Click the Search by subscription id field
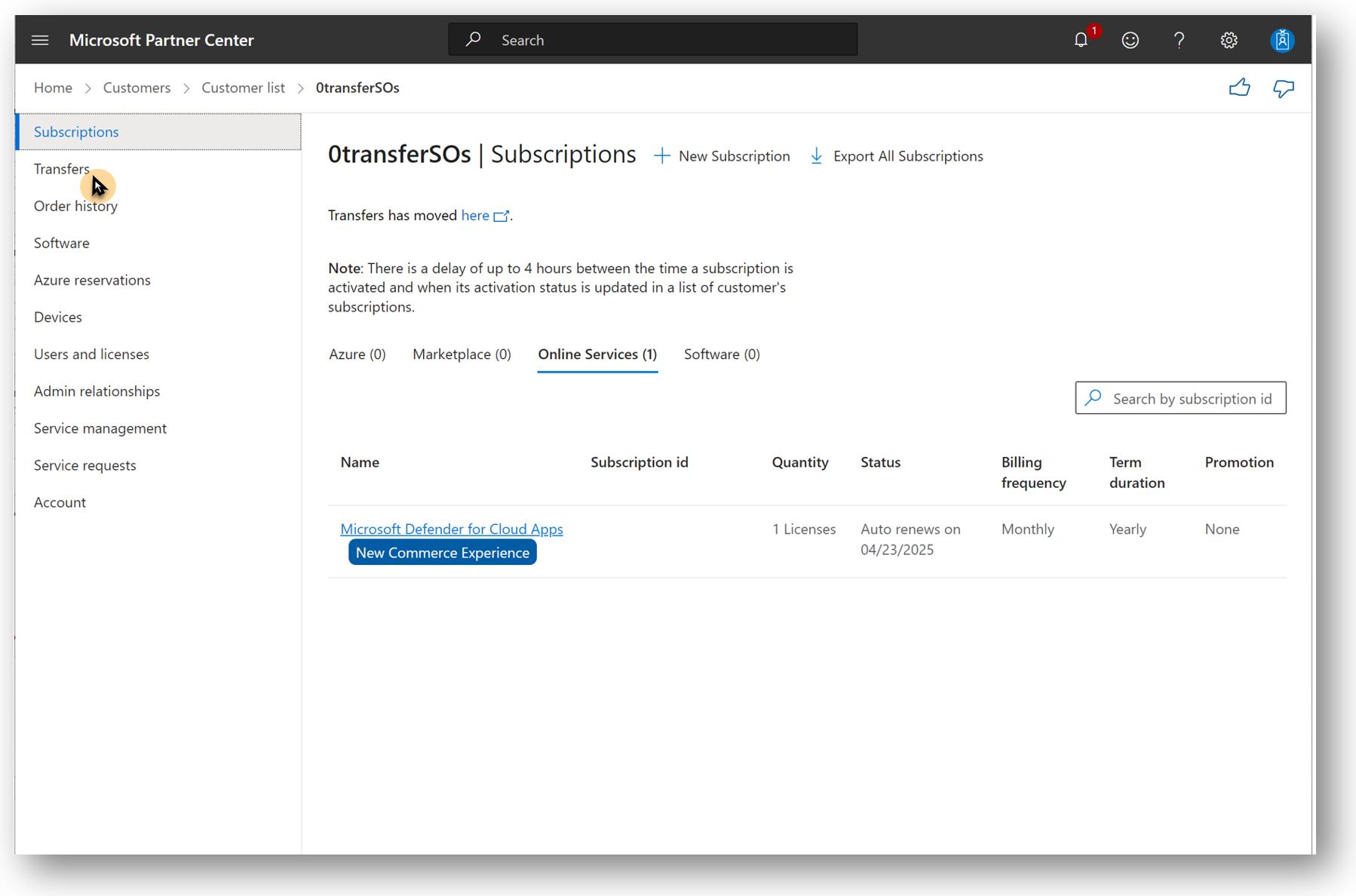Image resolution: width=1356 pixels, height=896 pixels. [x=1181, y=397]
